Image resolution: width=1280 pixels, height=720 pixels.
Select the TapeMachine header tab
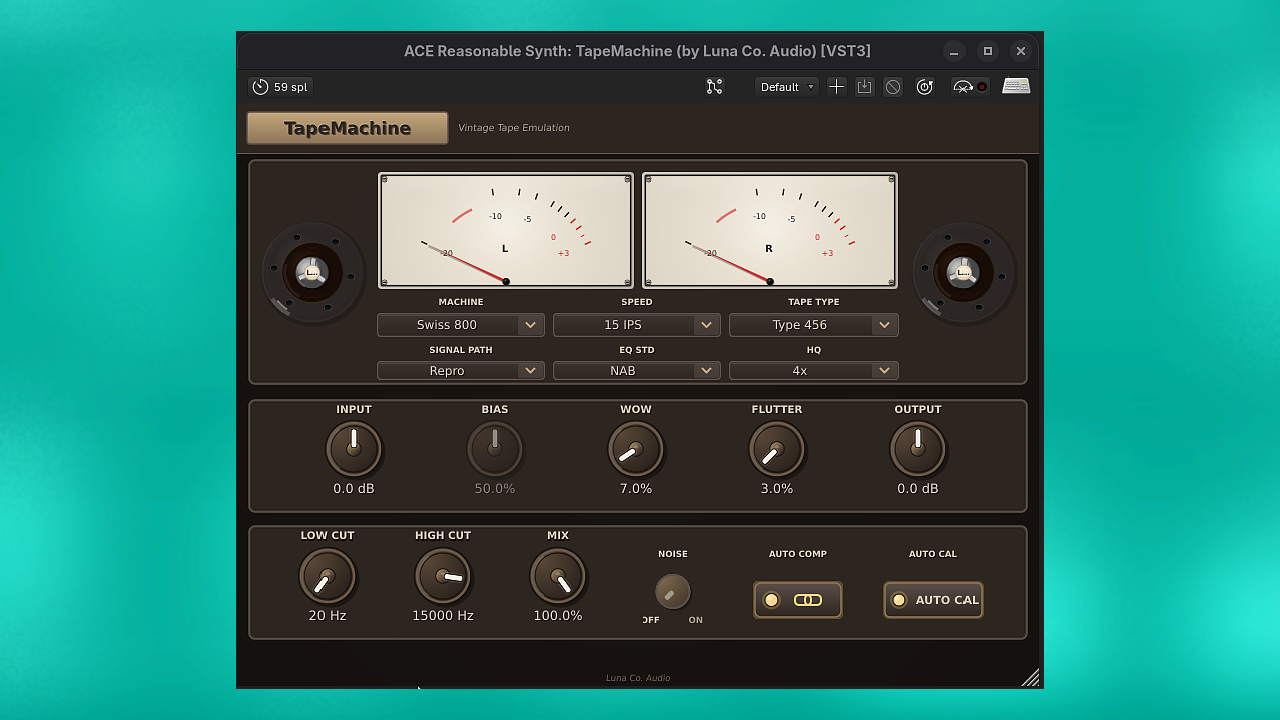click(346, 128)
